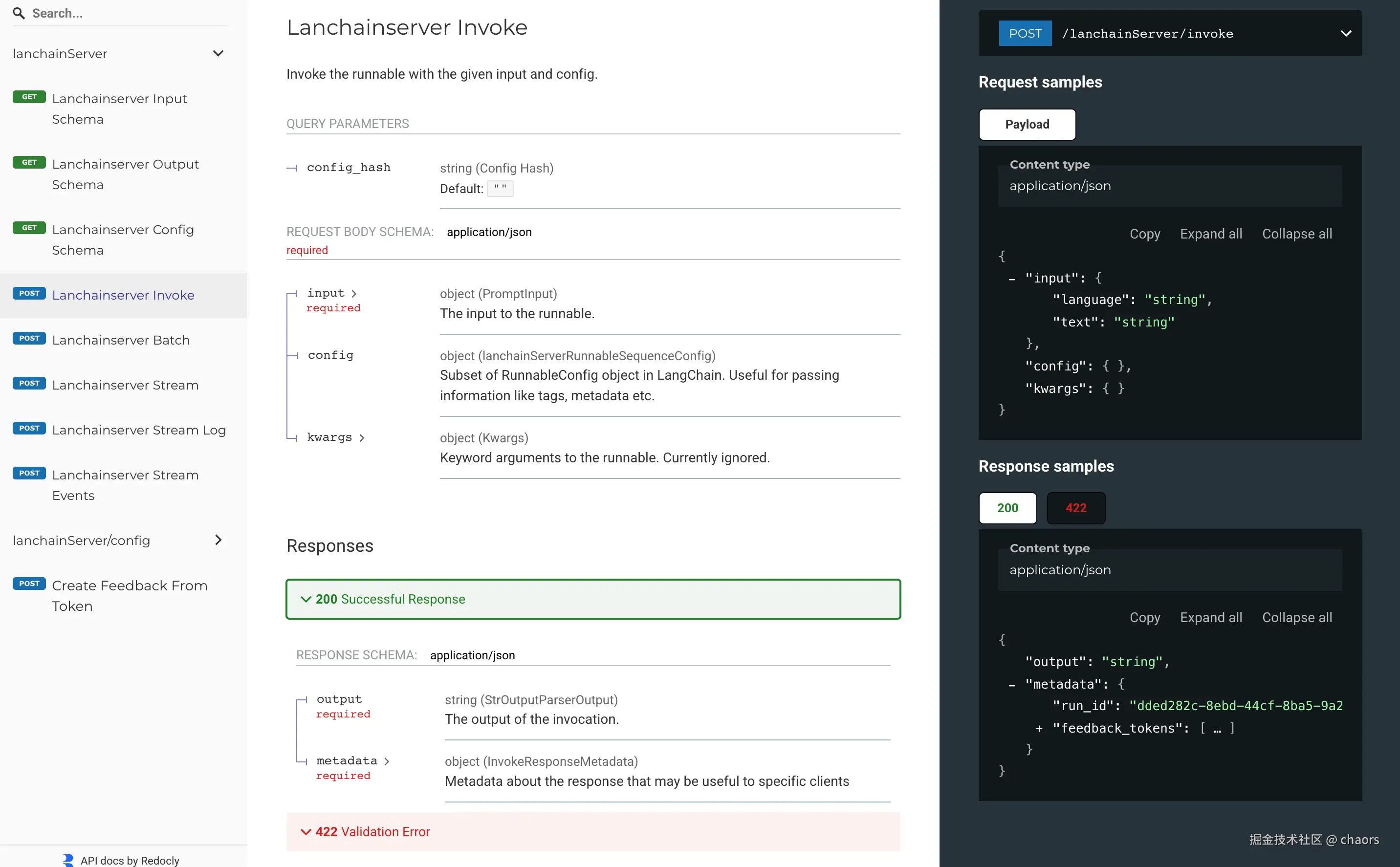Viewport: 1400px width, 867px height.
Task: Open the POST endpoint path dropdown
Action: point(1346,33)
